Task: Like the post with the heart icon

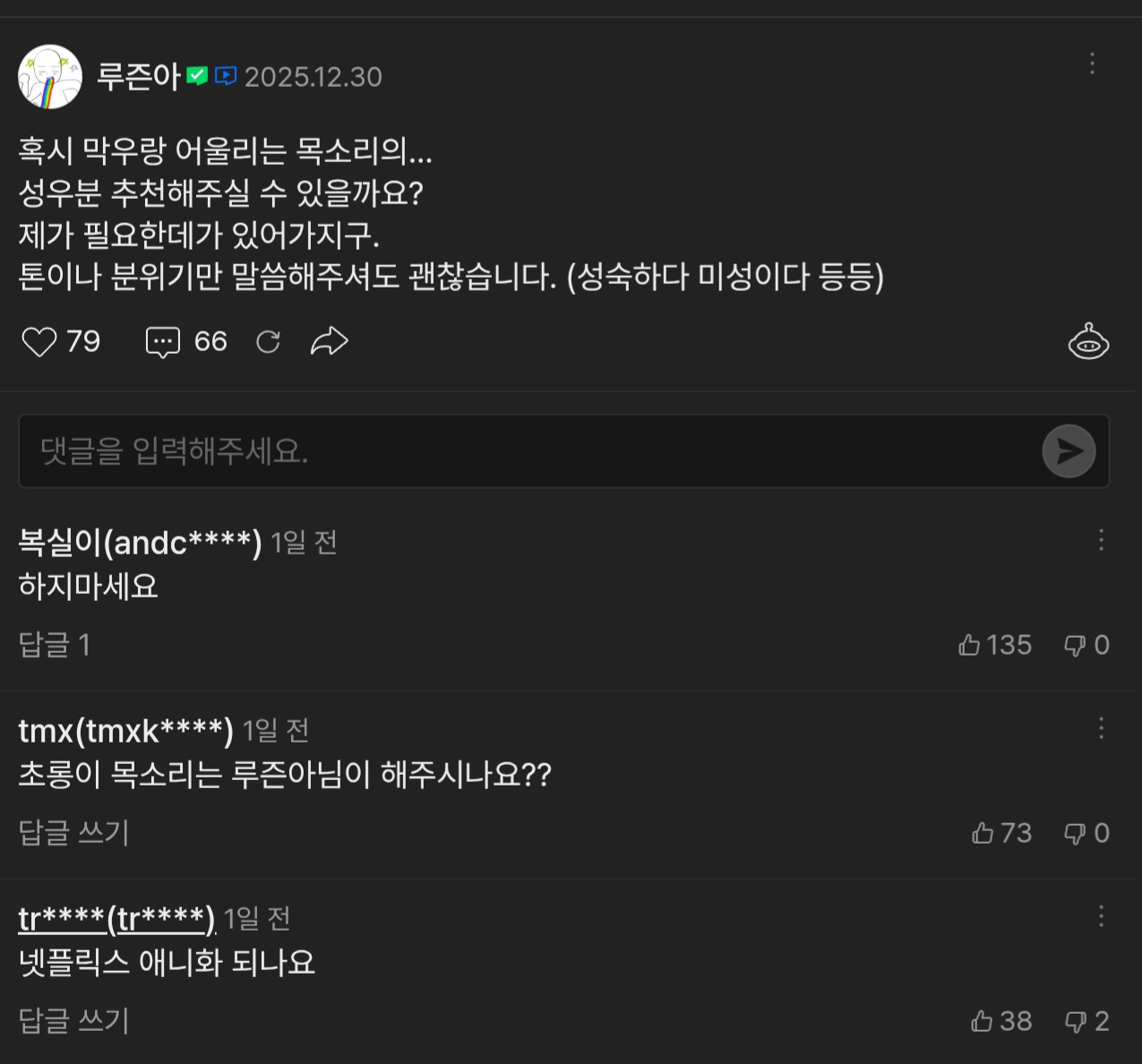Action: click(x=39, y=342)
